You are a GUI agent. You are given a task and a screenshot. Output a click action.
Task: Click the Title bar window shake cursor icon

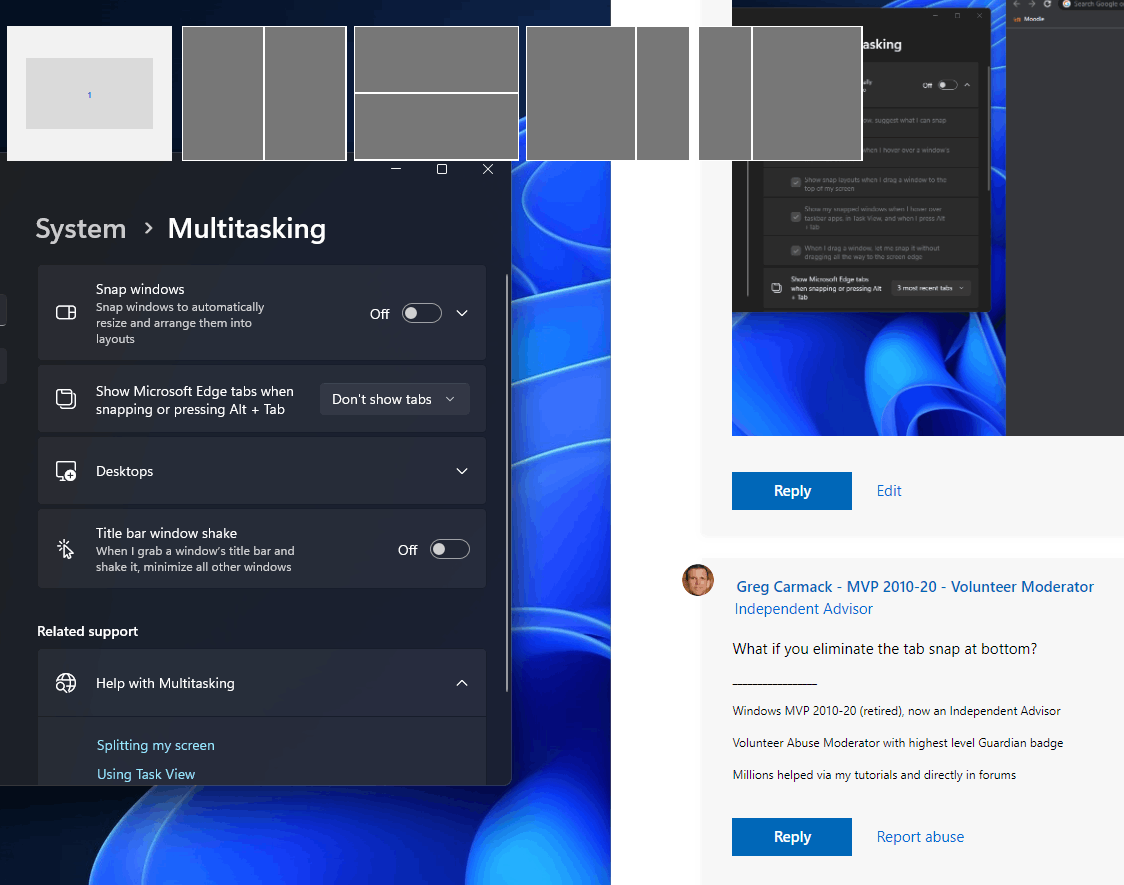tap(65, 549)
